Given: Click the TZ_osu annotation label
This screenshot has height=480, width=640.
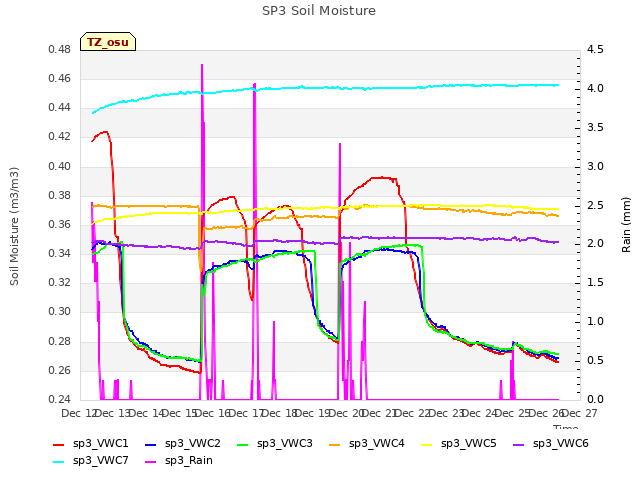Looking at the screenshot, I should [x=108, y=42].
